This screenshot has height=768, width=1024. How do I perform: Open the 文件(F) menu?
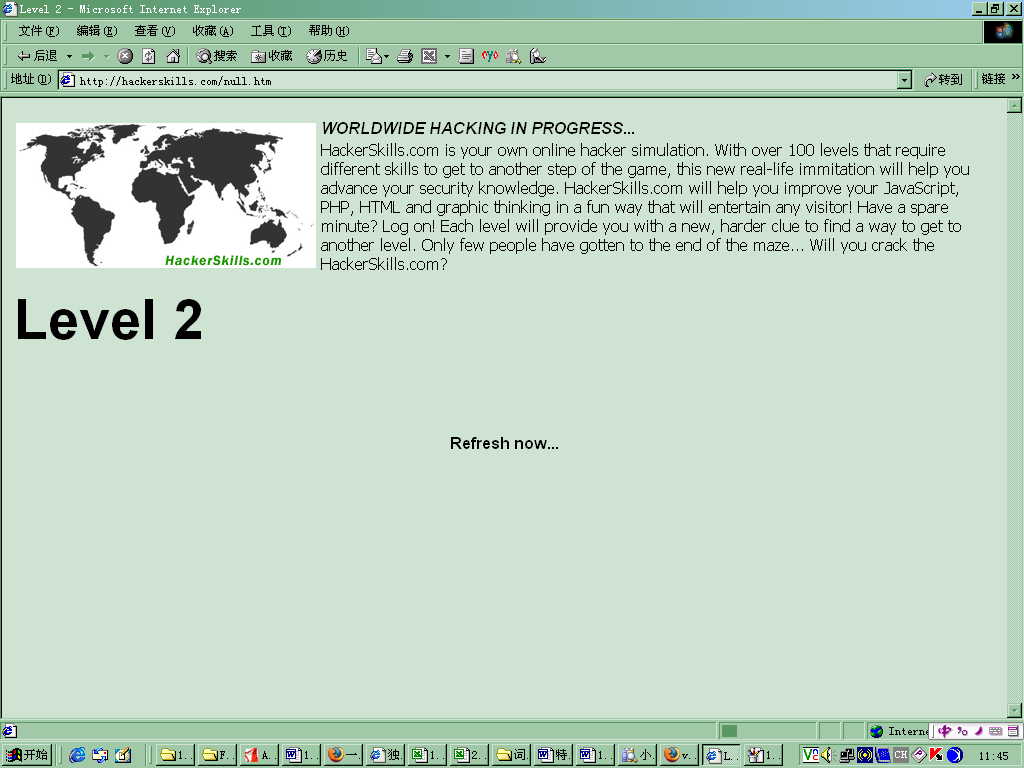click(39, 31)
